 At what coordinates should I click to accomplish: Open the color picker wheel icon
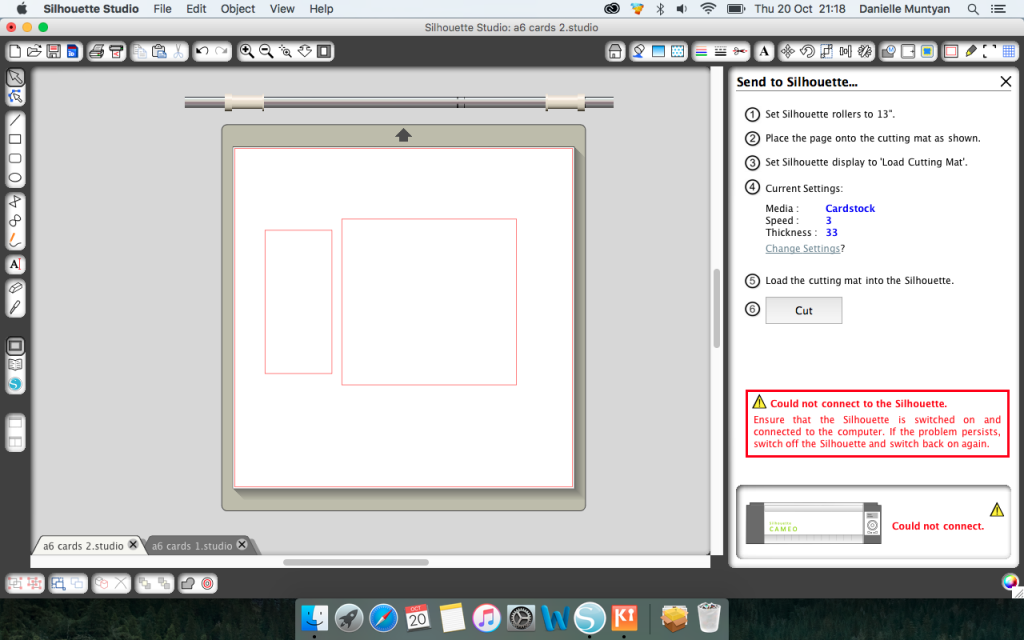point(1010,581)
